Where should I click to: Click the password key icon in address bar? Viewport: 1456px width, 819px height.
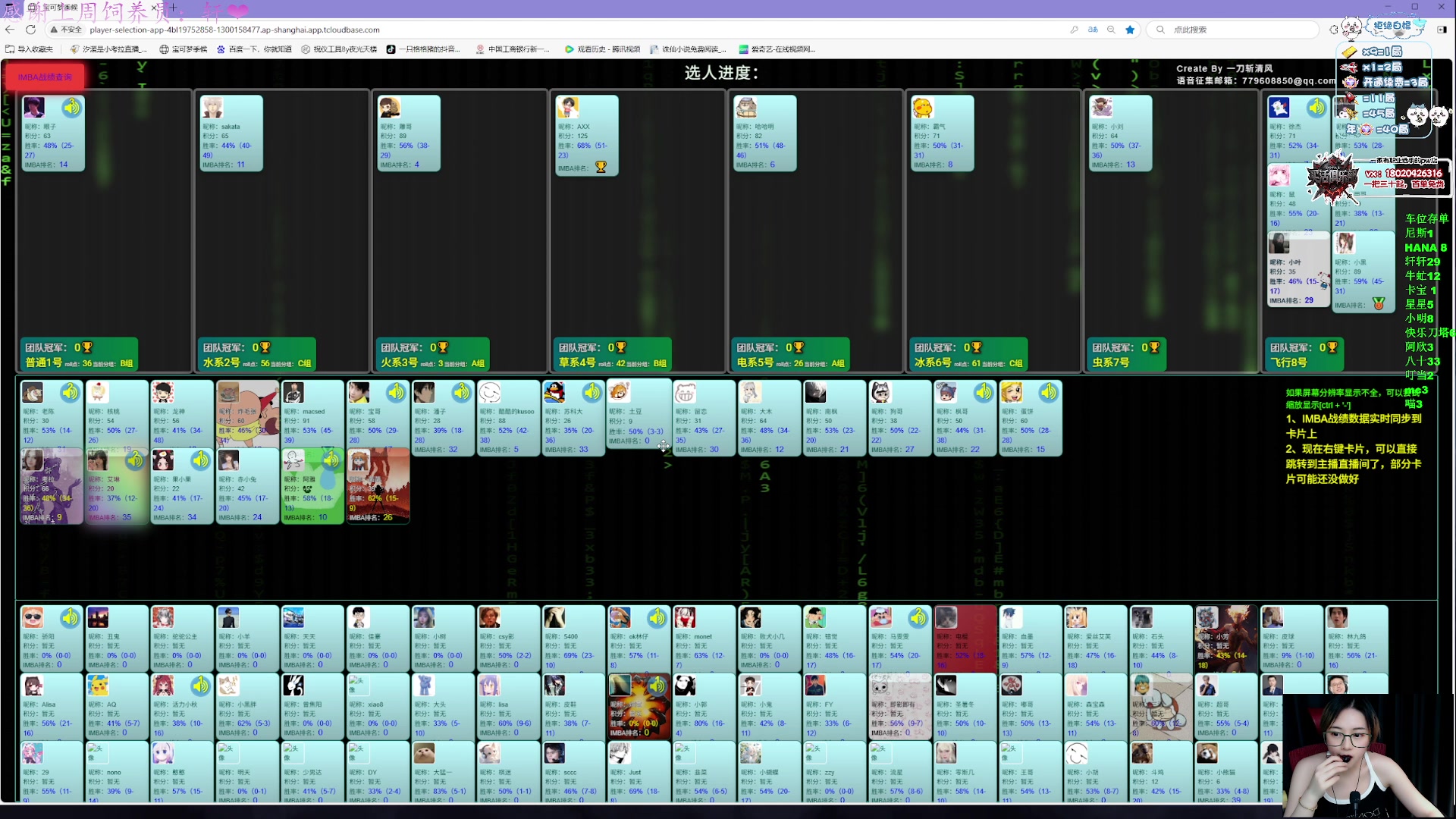(x=1074, y=30)
